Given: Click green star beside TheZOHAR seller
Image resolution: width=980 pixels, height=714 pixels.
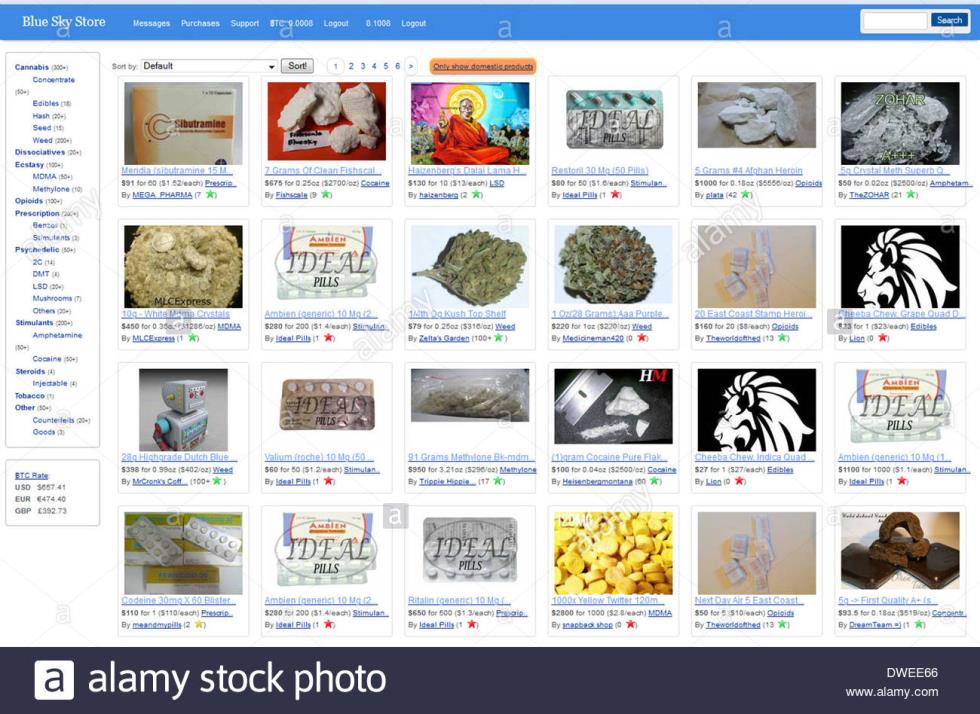Looking at the screenshot, I should (x=912, y=195).
